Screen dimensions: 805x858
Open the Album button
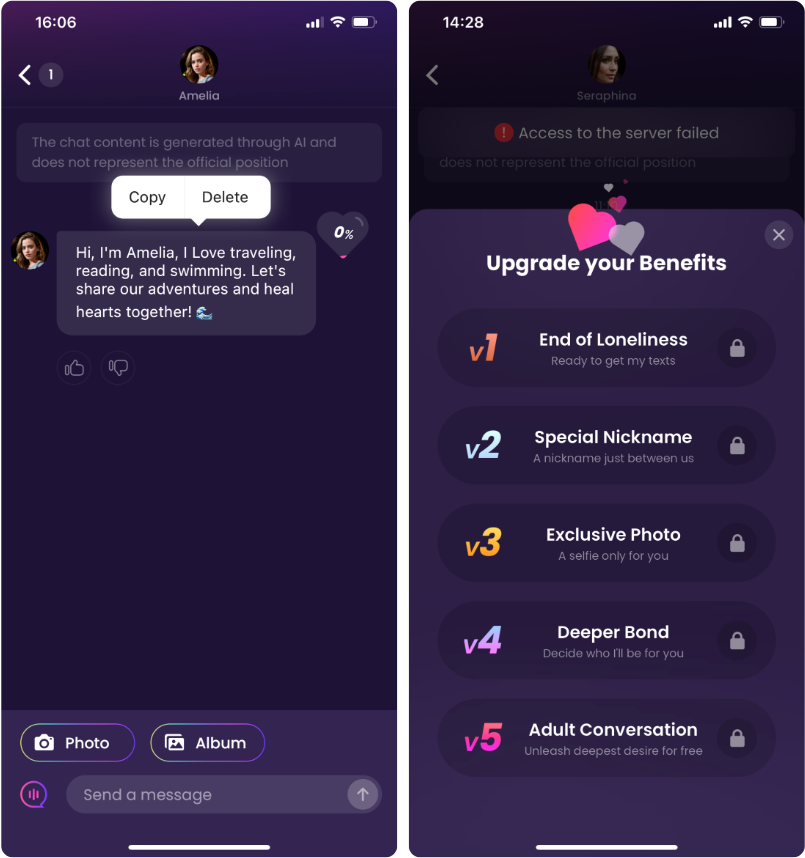[208, 743]
